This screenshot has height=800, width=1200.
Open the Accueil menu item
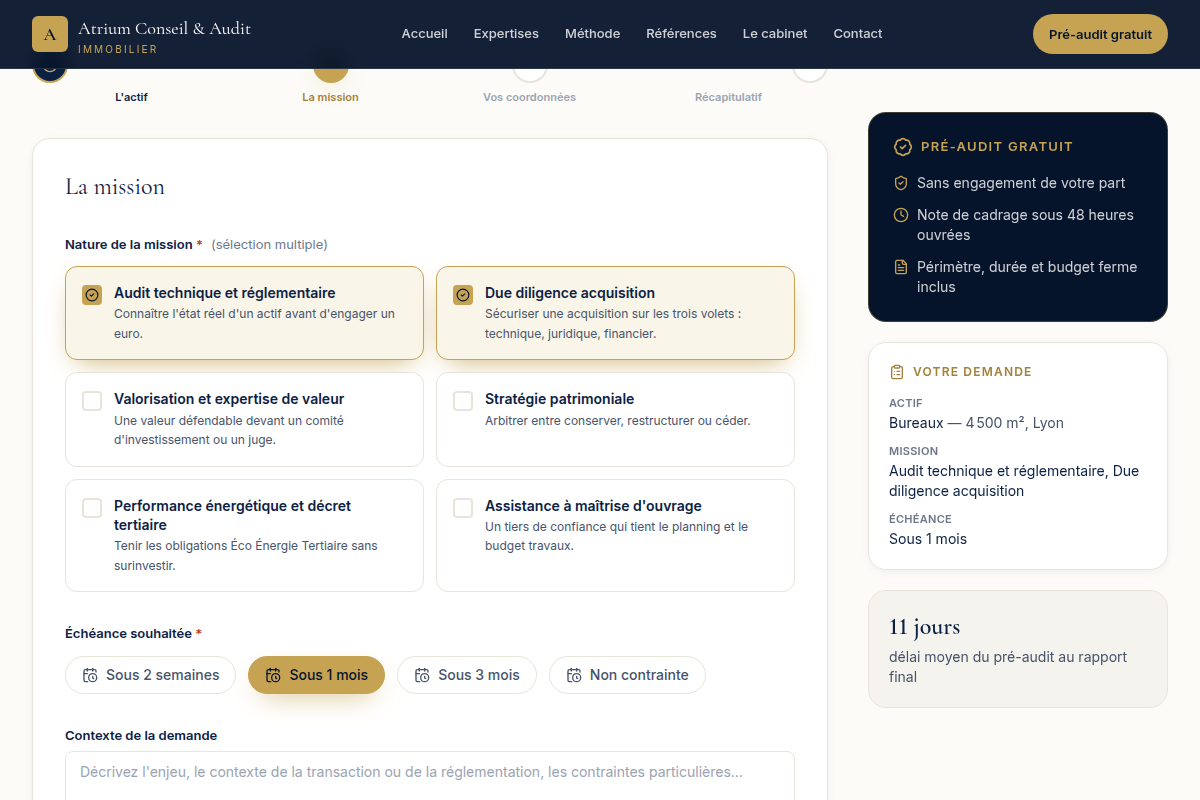(425, 34)
